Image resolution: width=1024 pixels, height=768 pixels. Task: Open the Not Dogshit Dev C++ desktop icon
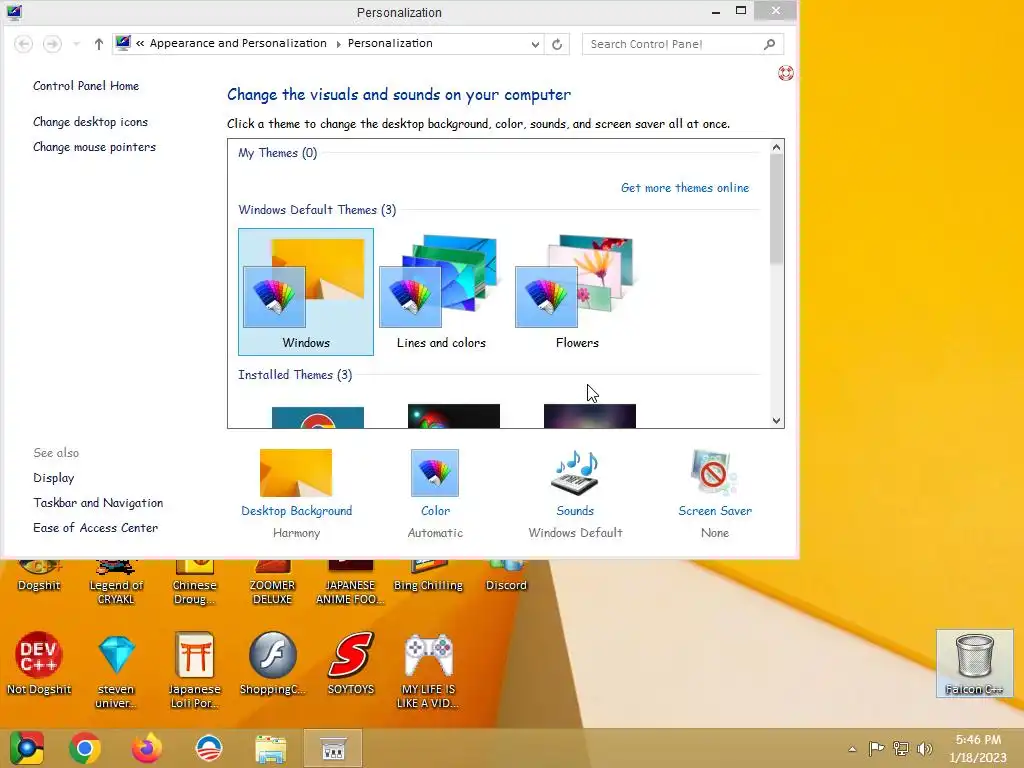pyautogui.click(x=39, y=662)
